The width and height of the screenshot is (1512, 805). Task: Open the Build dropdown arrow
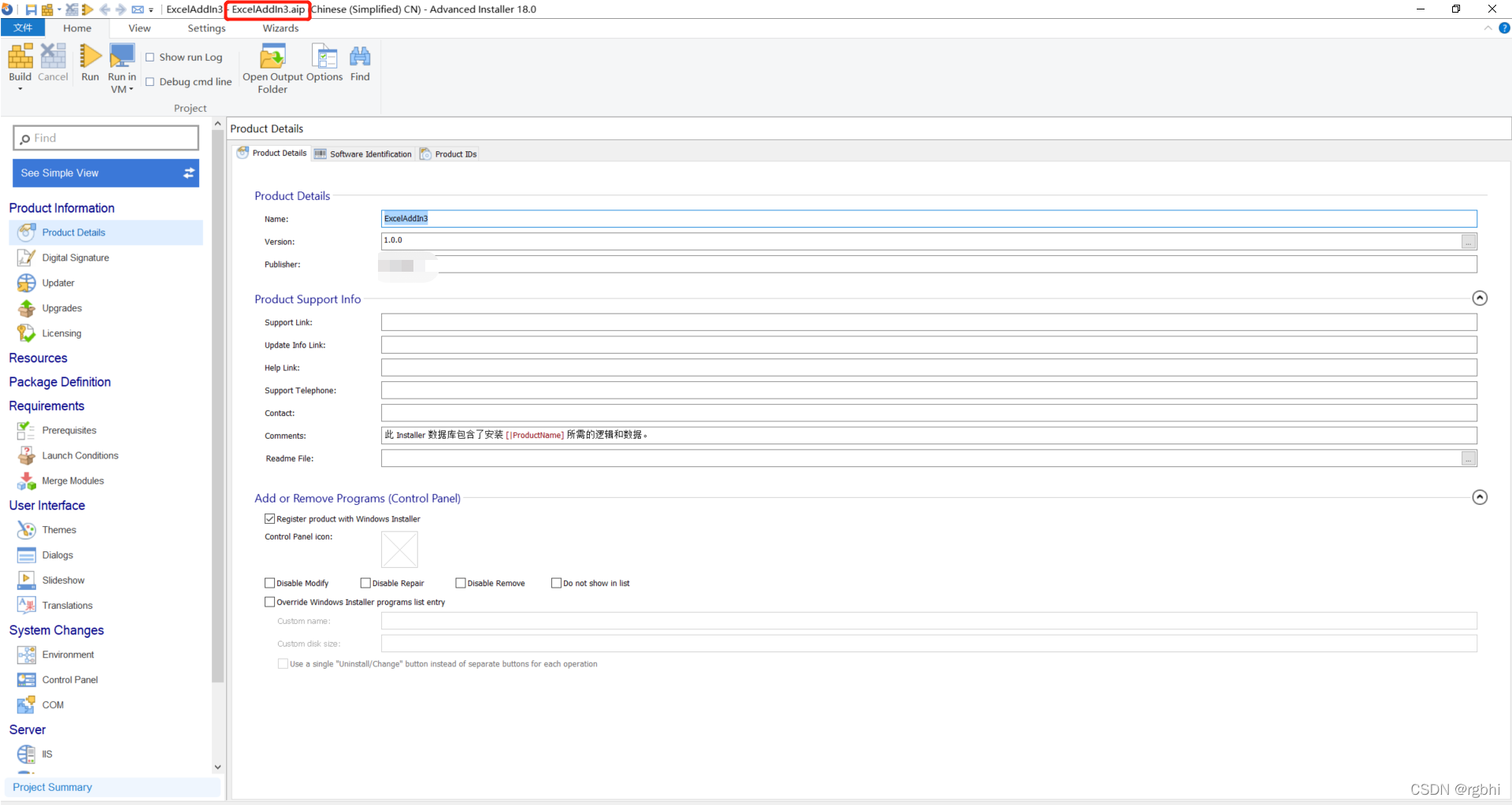[x=20, y=89]
